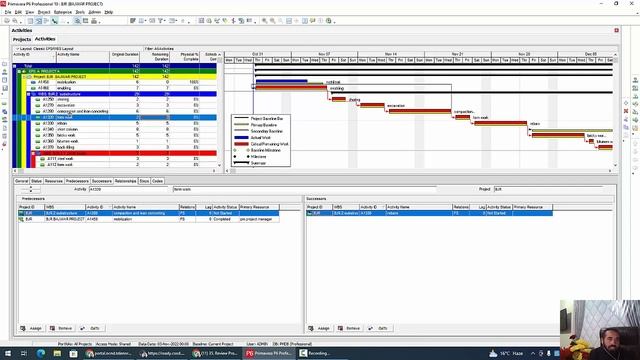Image resolution: width=640 pixels, height=360 pixels.
Task: Click the Activity ID input field
Action: (128, 189)
